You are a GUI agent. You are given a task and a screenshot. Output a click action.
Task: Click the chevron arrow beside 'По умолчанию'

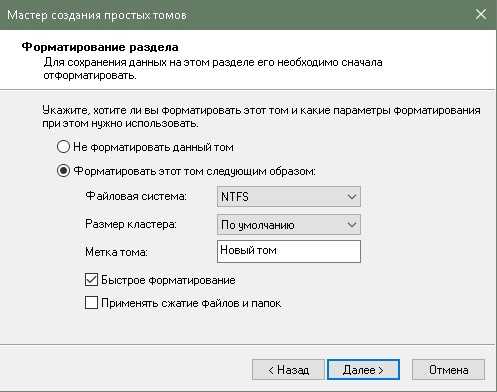351,225
